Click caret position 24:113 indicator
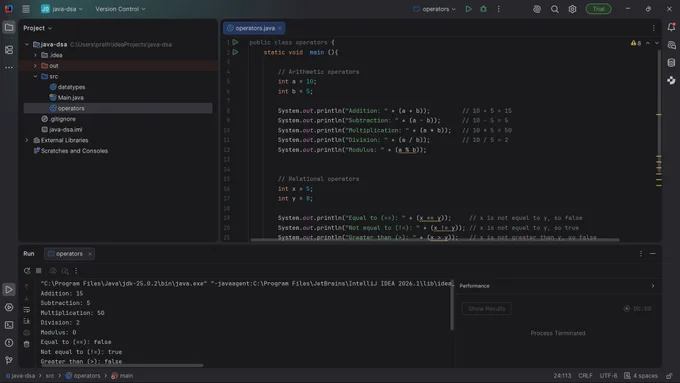The image size is (680, 383). click(562, 376)
